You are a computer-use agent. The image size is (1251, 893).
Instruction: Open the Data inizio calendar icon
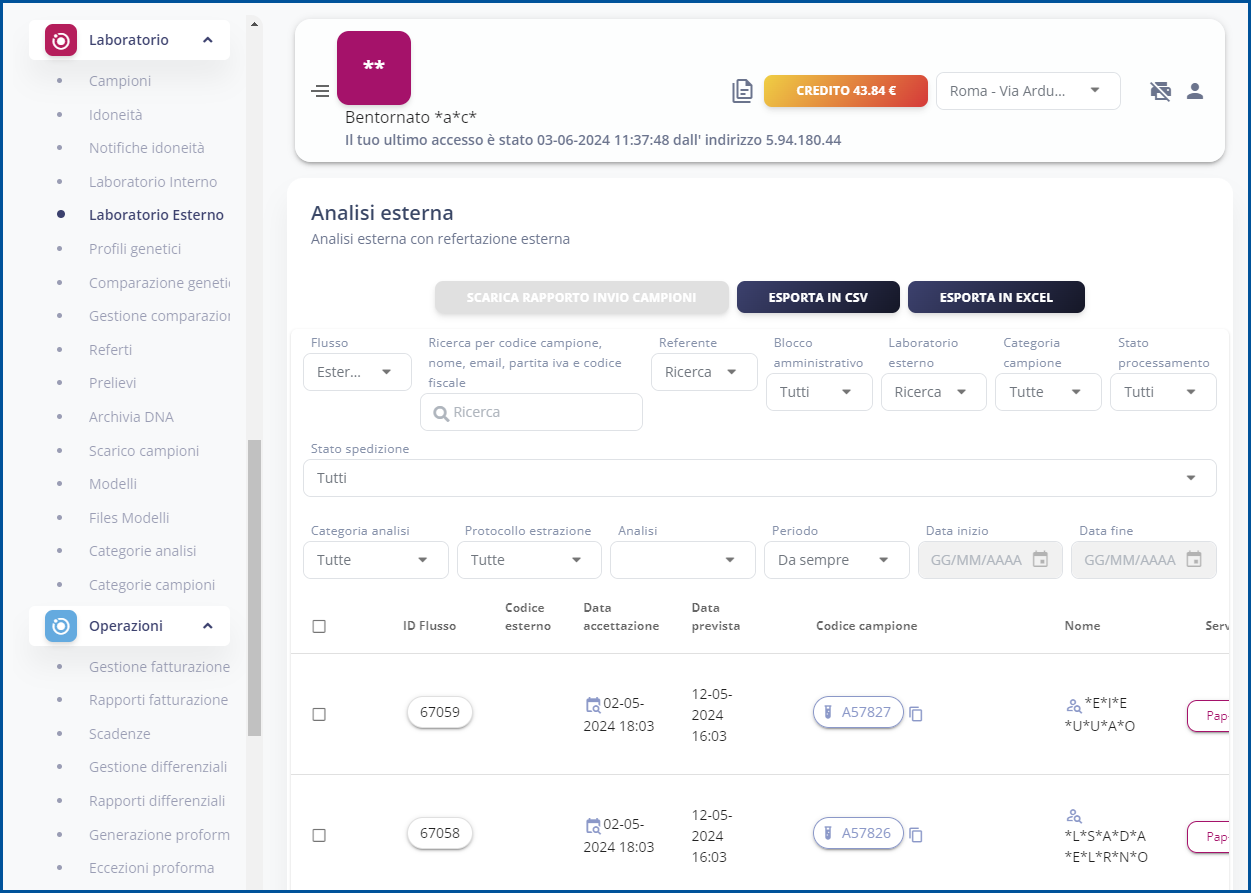tap(1040, 560)
